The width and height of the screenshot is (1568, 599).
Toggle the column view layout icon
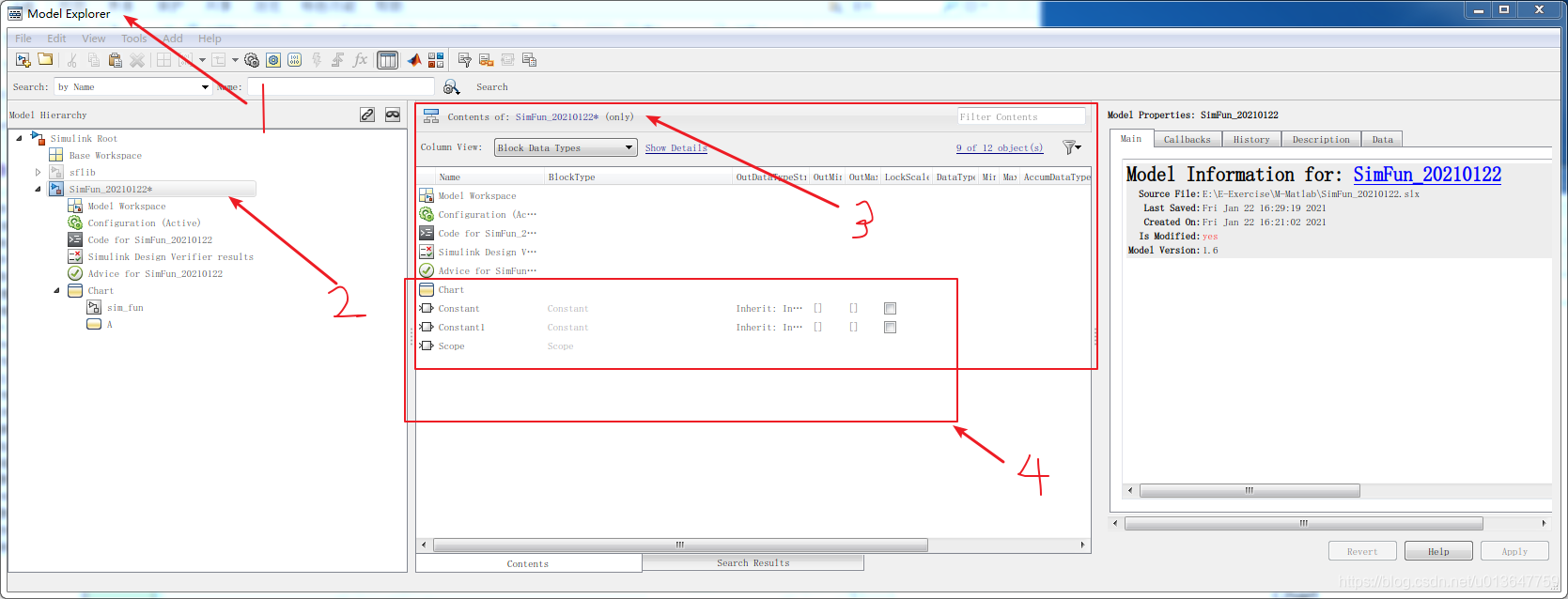coord(387,60)
